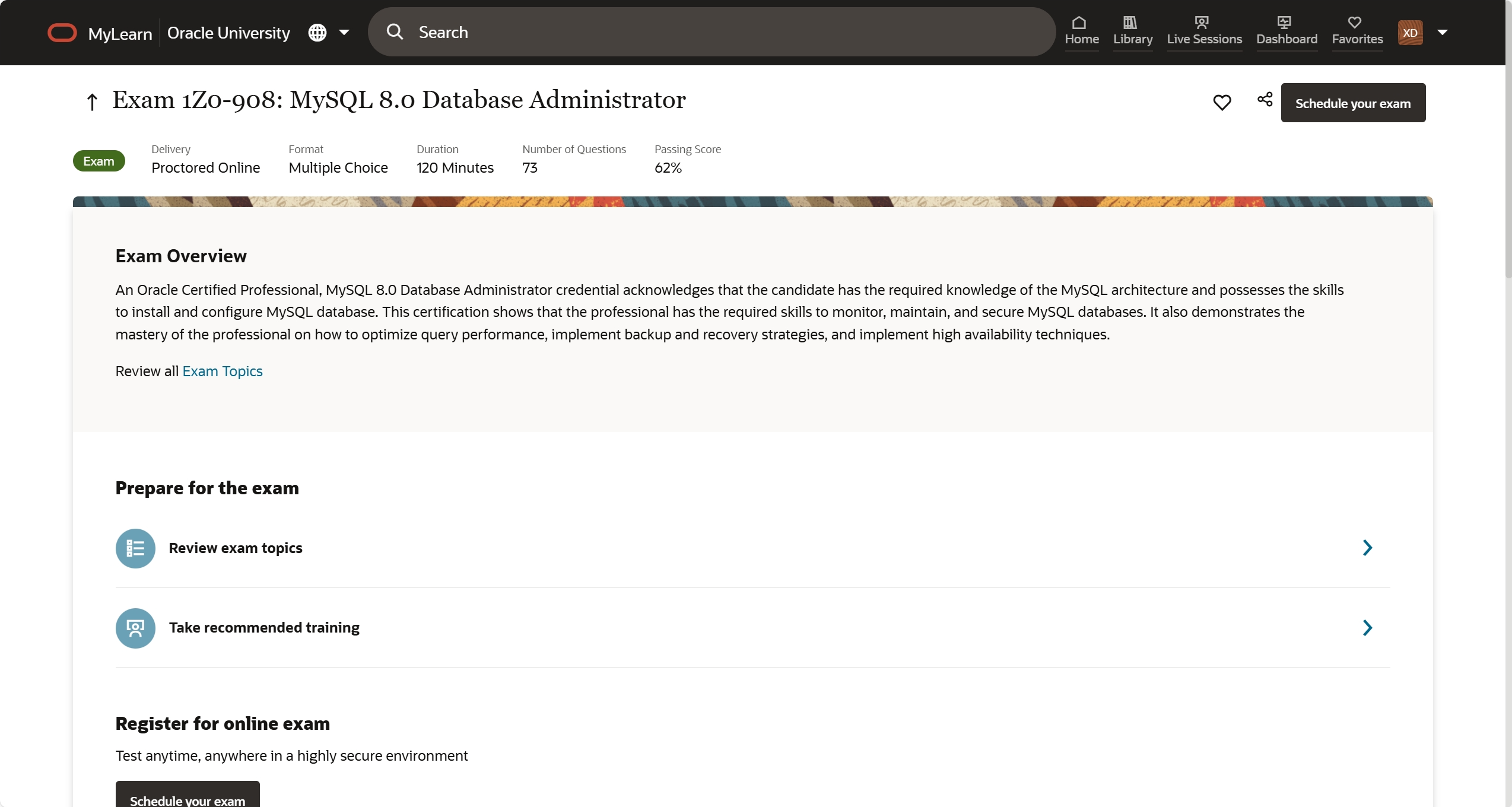Click the share icon
Screen dimensions: 1512x807
[x=1265, y=100]
